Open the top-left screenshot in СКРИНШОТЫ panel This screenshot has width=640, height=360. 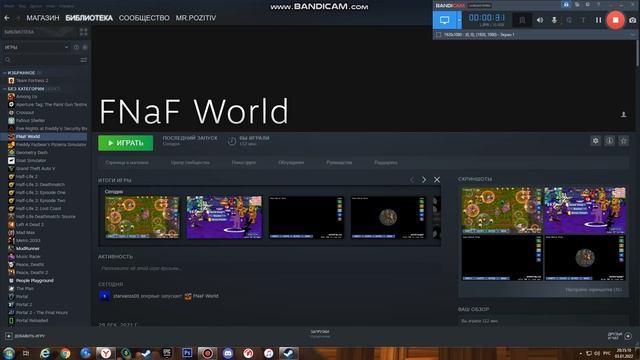(502, 210)
